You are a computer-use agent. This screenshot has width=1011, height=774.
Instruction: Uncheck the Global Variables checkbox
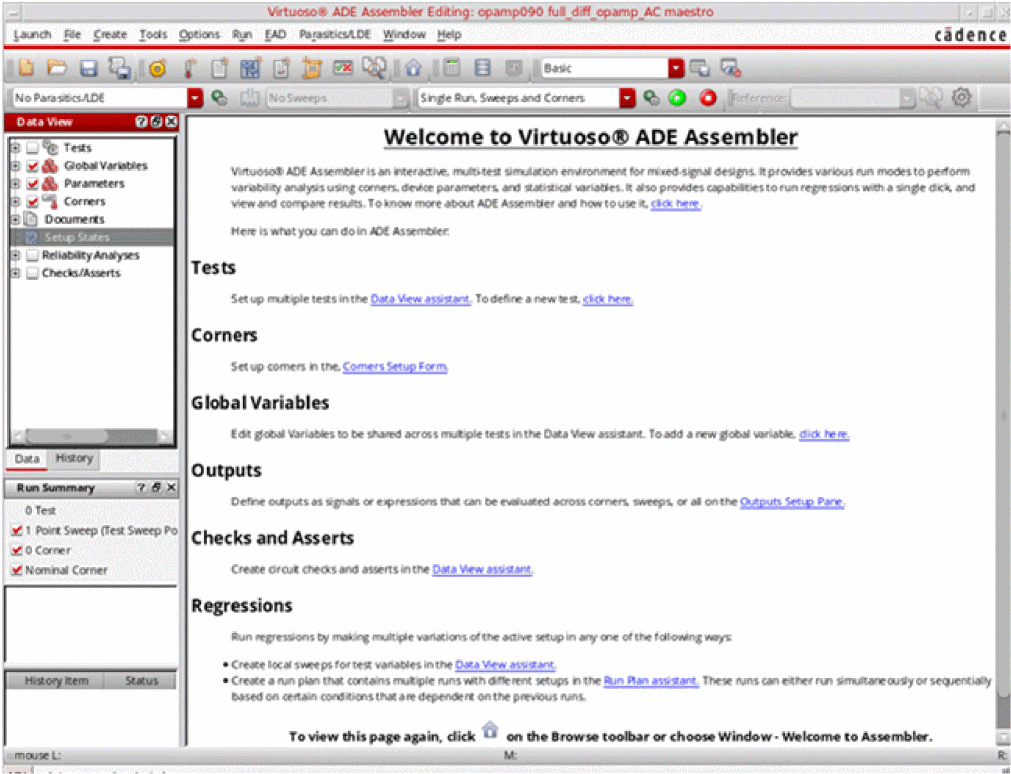click(x=32, y=166)
